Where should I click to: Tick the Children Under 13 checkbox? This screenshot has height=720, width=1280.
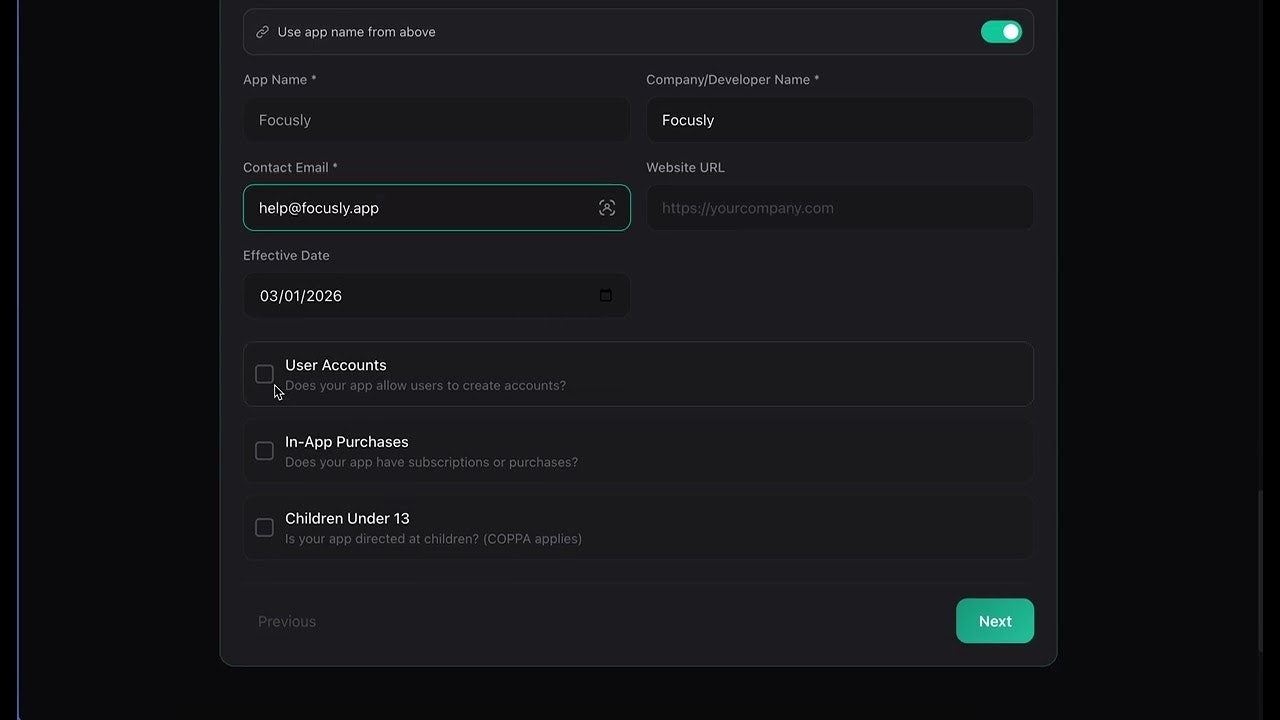264,527
